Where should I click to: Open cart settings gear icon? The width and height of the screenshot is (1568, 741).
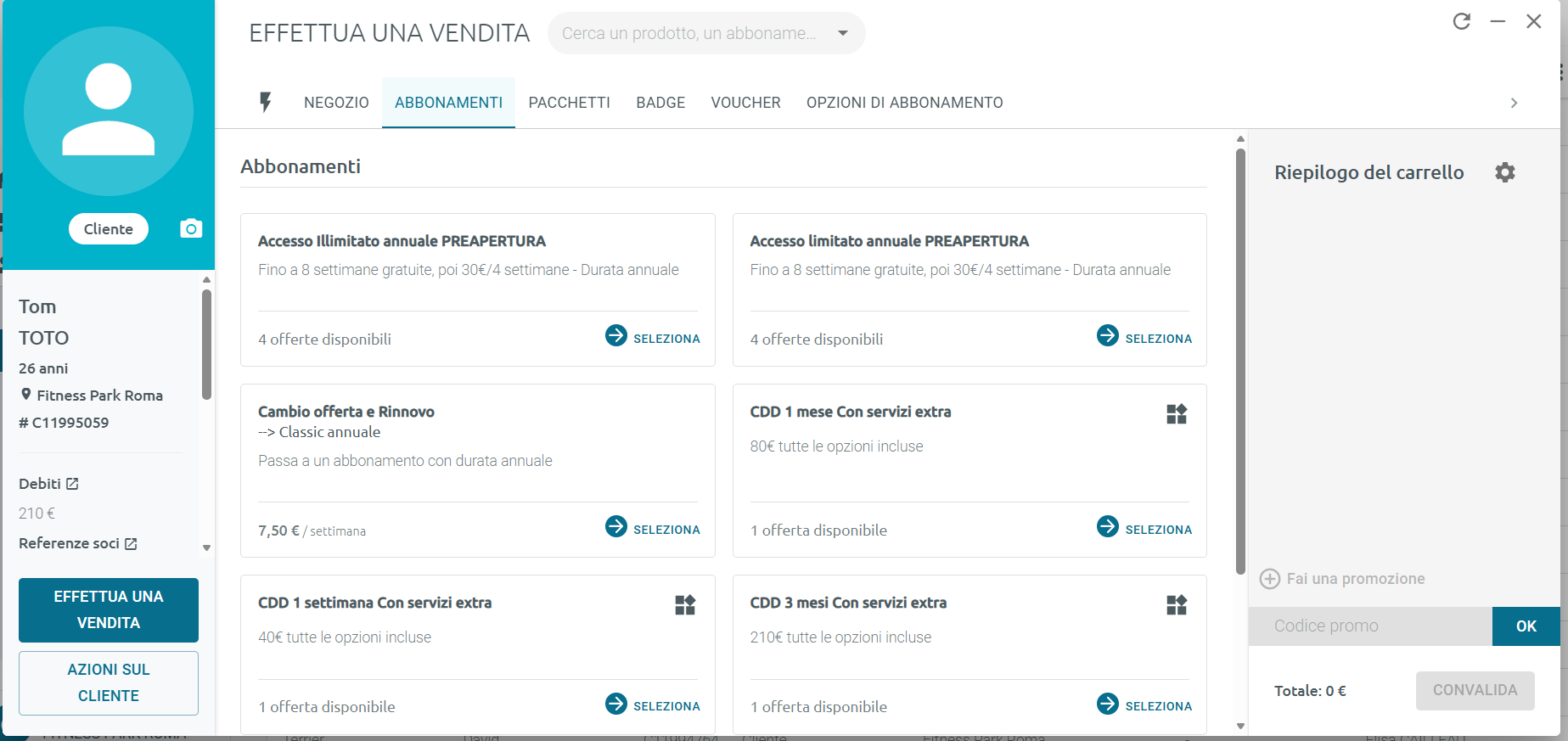point(1505,172)
